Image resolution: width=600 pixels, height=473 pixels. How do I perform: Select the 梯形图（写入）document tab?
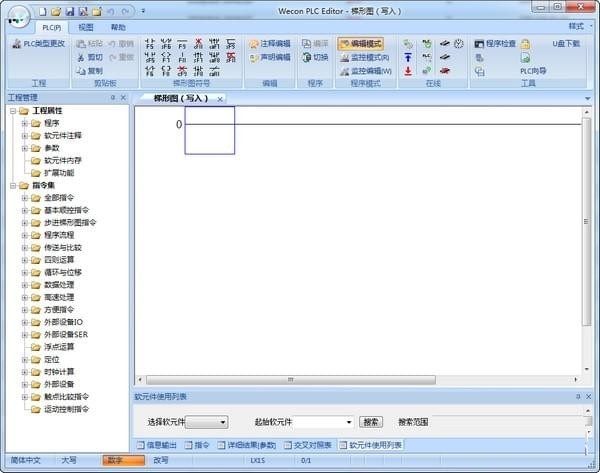pos(181,98)
